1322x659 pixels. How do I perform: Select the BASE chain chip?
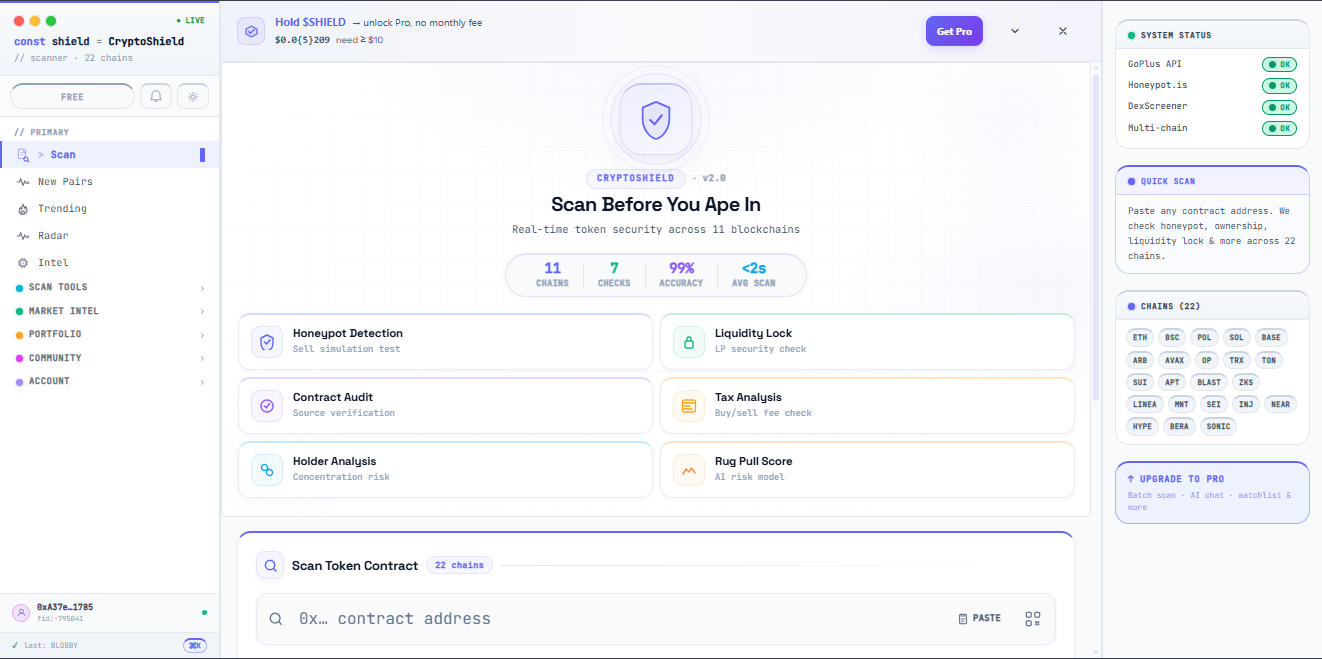1270,337
